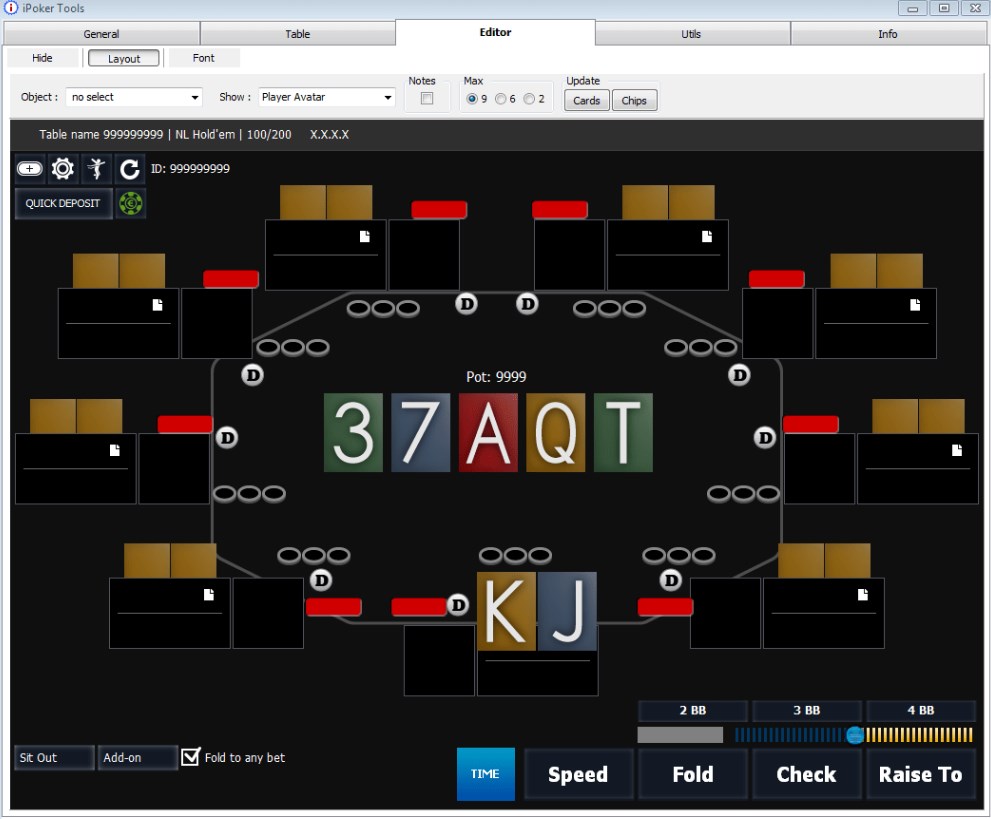The height and width of the screenshot is (819, 991).
Task: Adjust the bet sizing slider handle
Action: tap(855, 735)
